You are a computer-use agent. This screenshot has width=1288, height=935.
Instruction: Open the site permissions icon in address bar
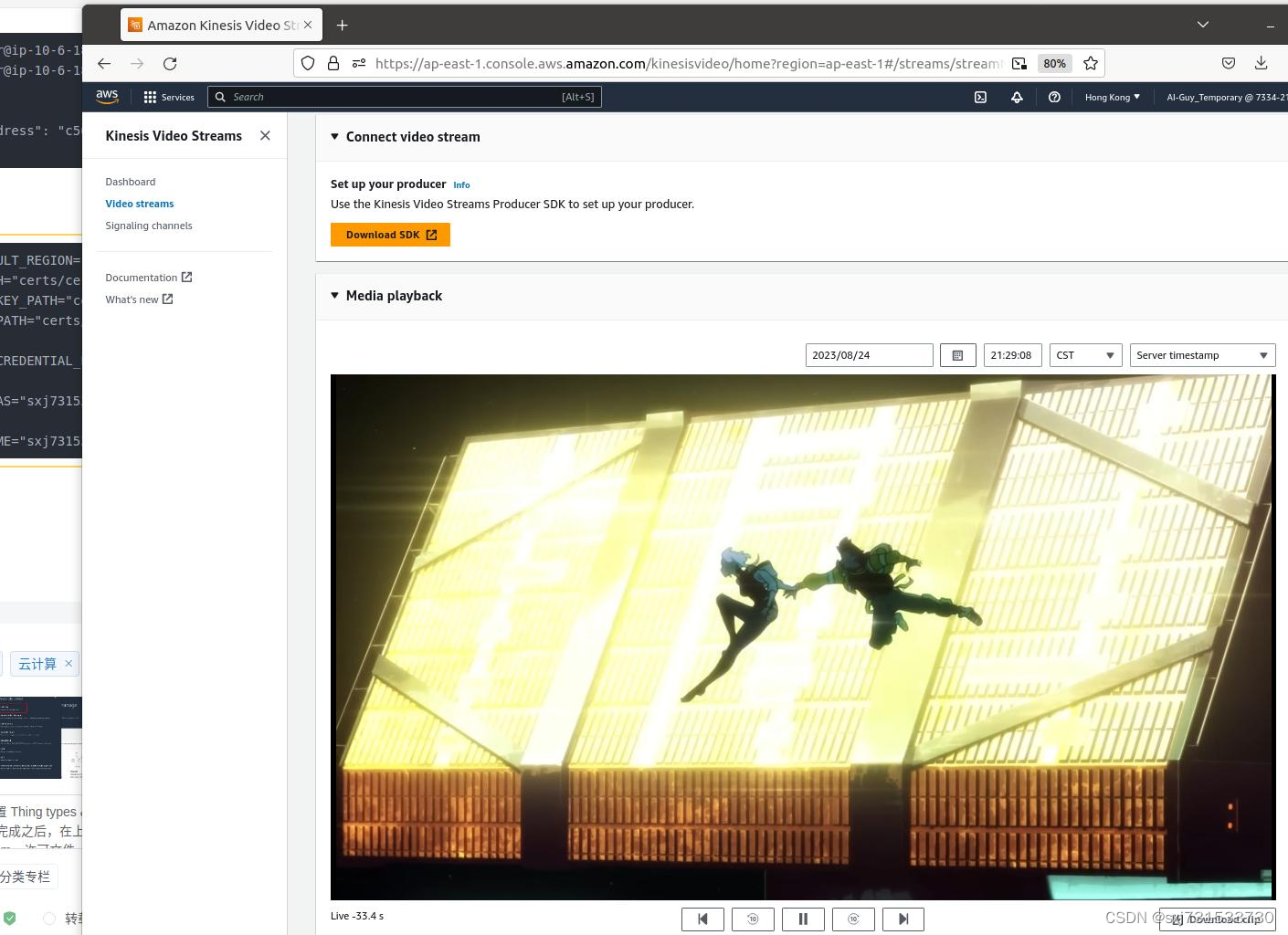coord(359,63)
